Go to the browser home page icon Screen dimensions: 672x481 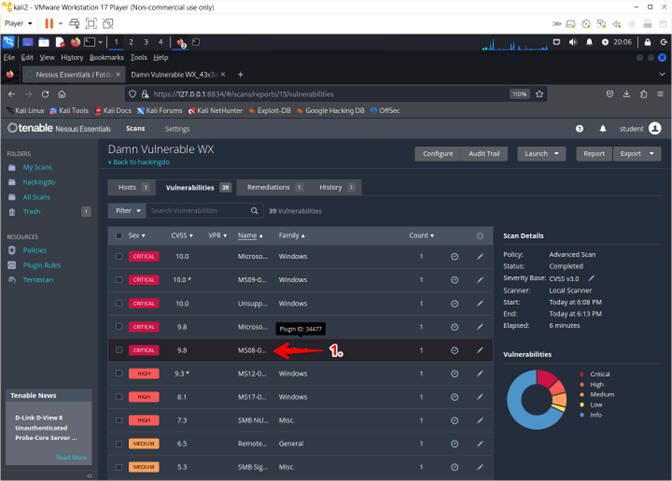coord(62,94)
